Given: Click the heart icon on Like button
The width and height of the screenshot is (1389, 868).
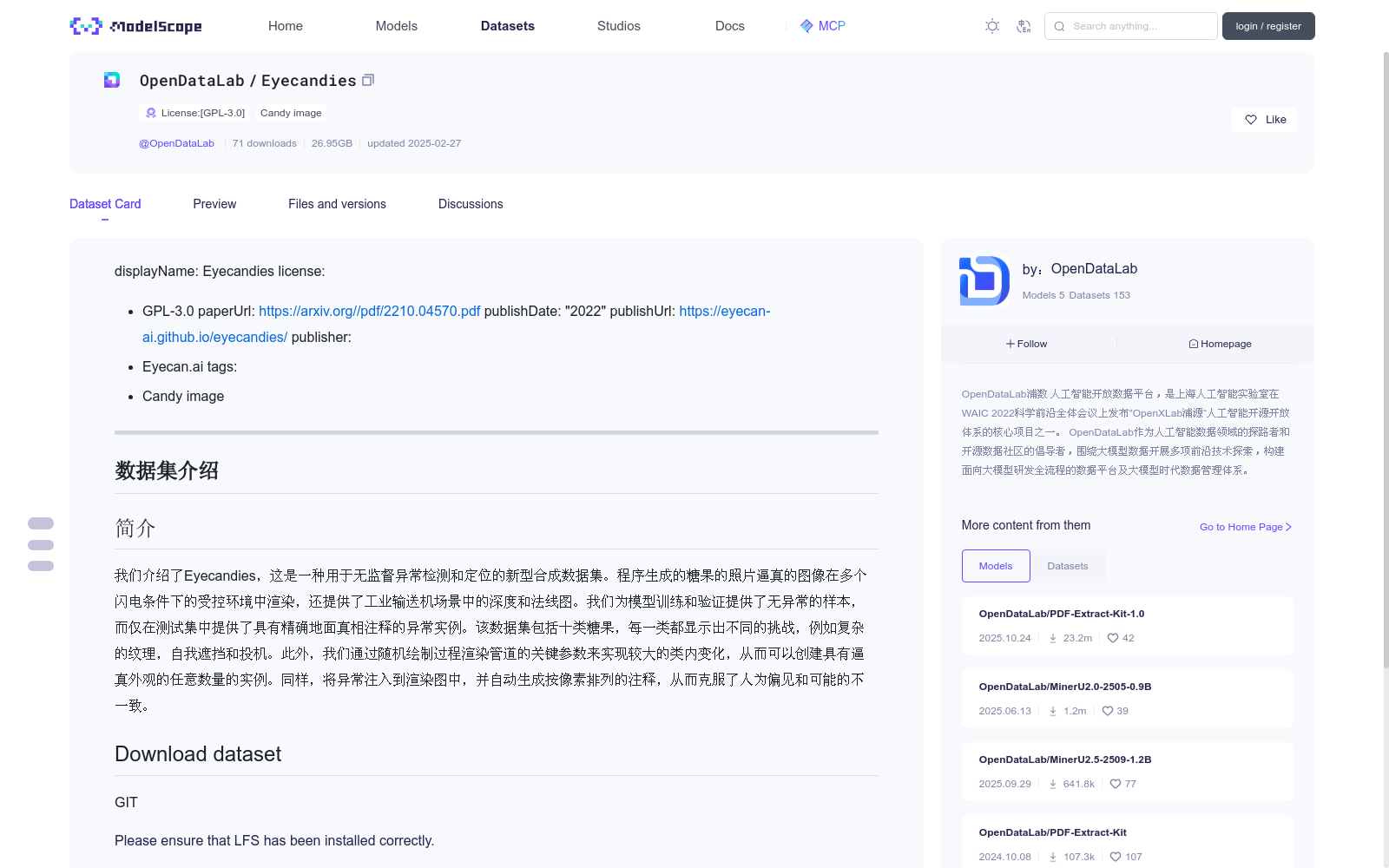Looking at the screenshot, I should point(1251,120).
